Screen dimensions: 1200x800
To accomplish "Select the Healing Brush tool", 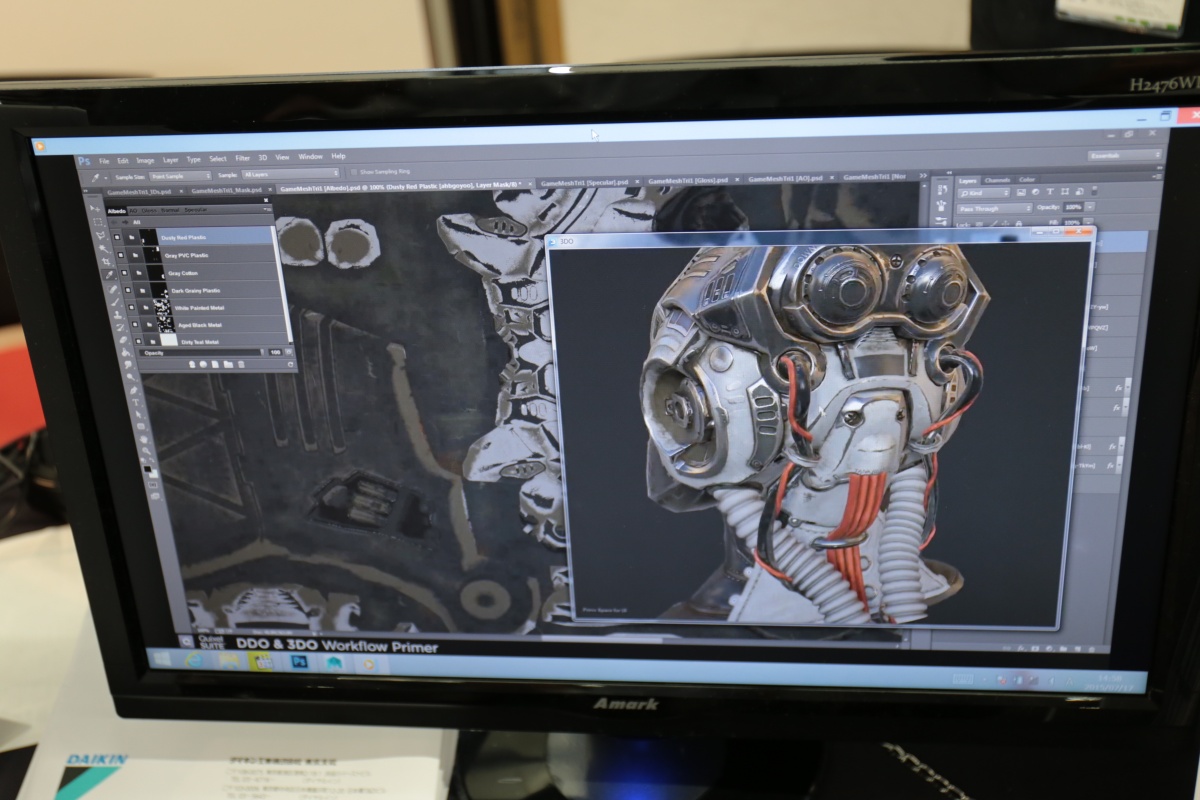I will click(113, 289).
